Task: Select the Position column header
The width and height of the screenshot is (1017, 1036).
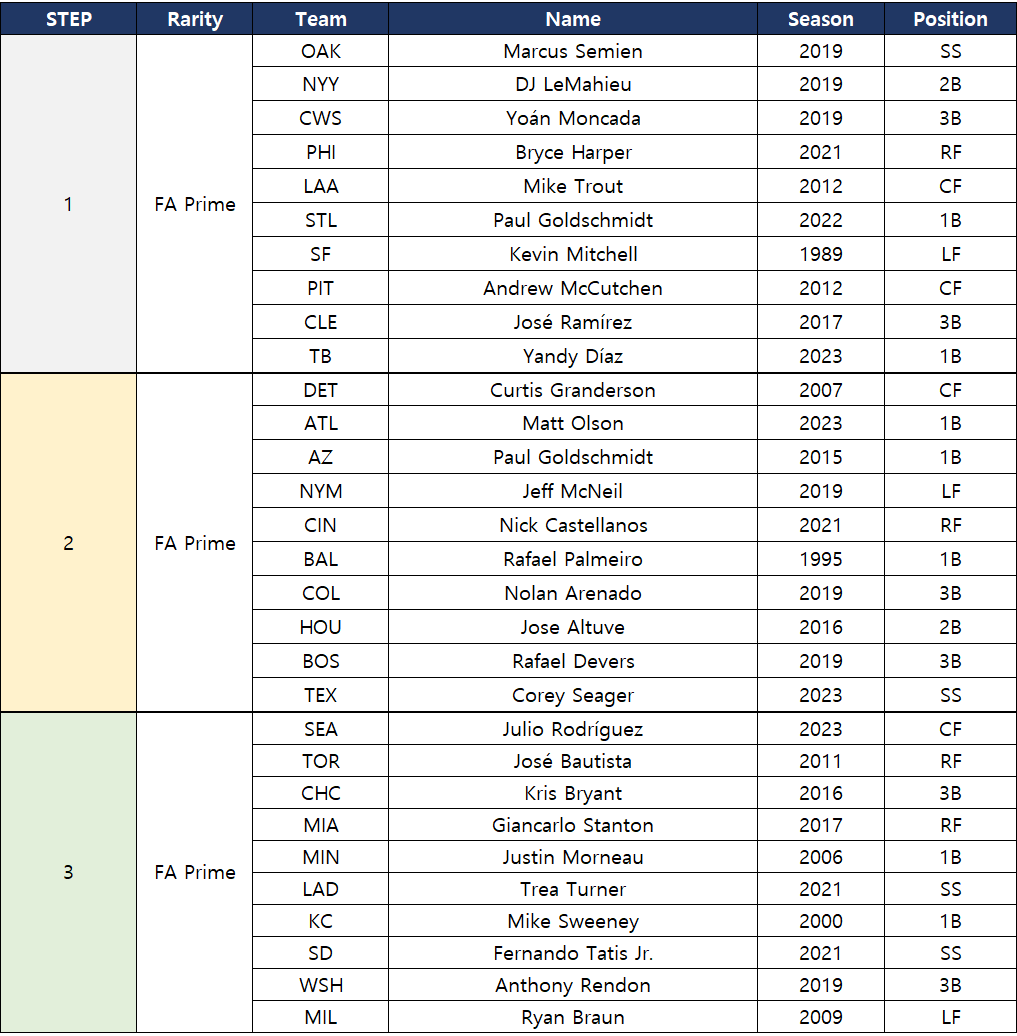Action: tap(950, 19)
